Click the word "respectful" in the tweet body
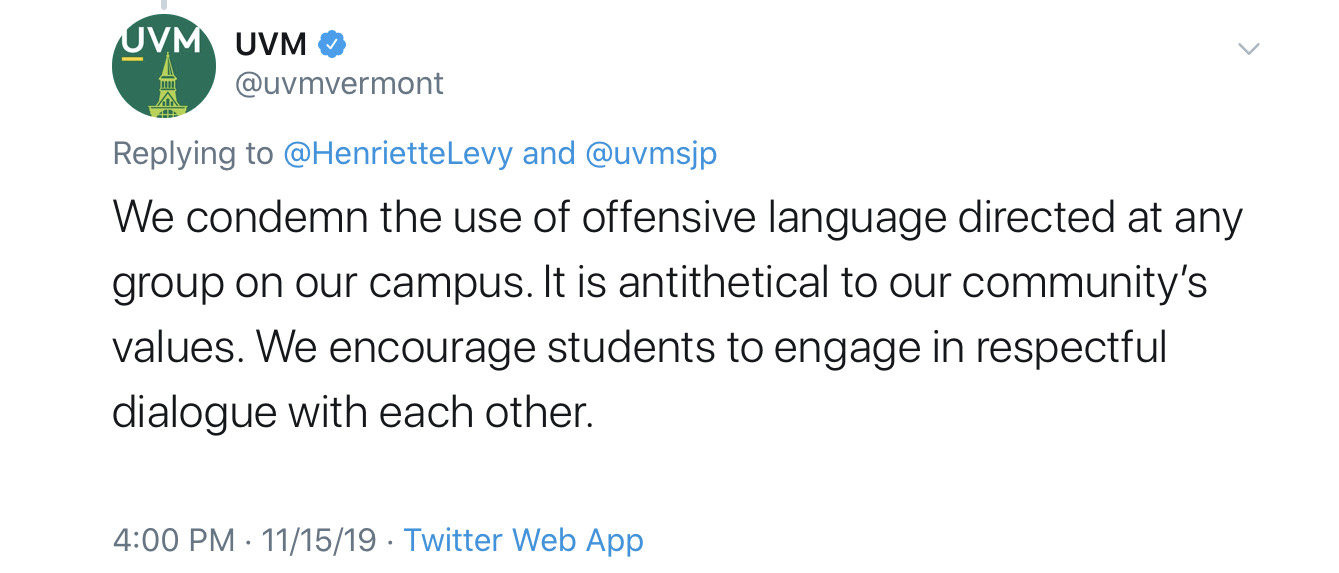The image size is (1339, 573). (x=1071, y=347)
